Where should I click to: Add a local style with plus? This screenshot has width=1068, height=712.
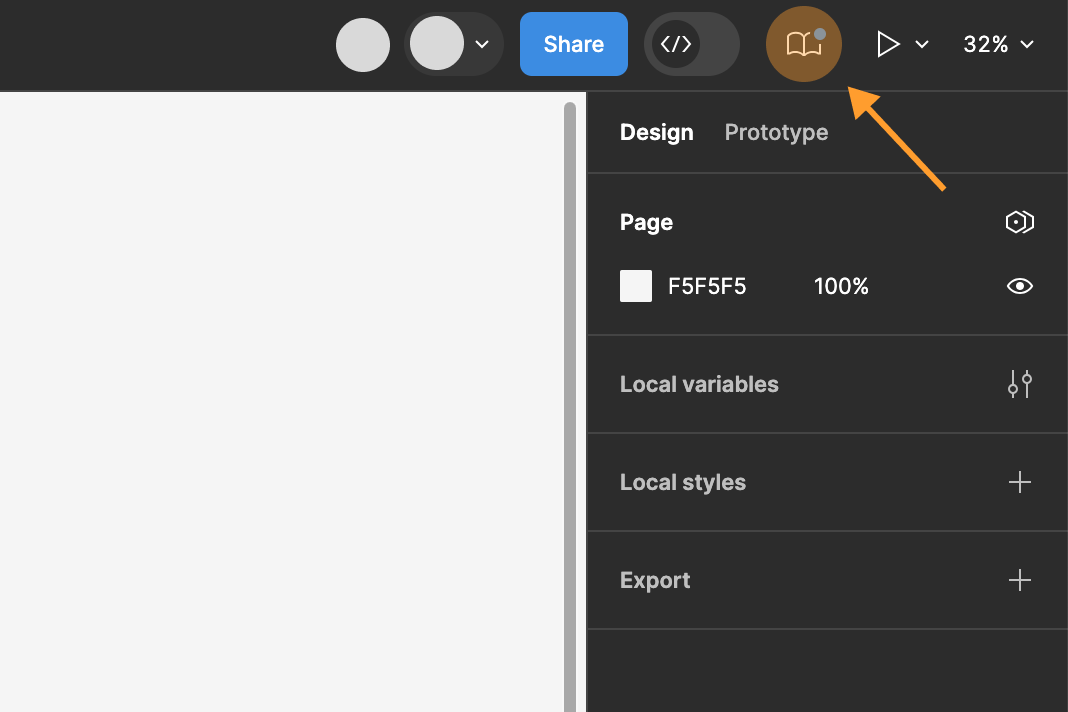[1020, 482]
